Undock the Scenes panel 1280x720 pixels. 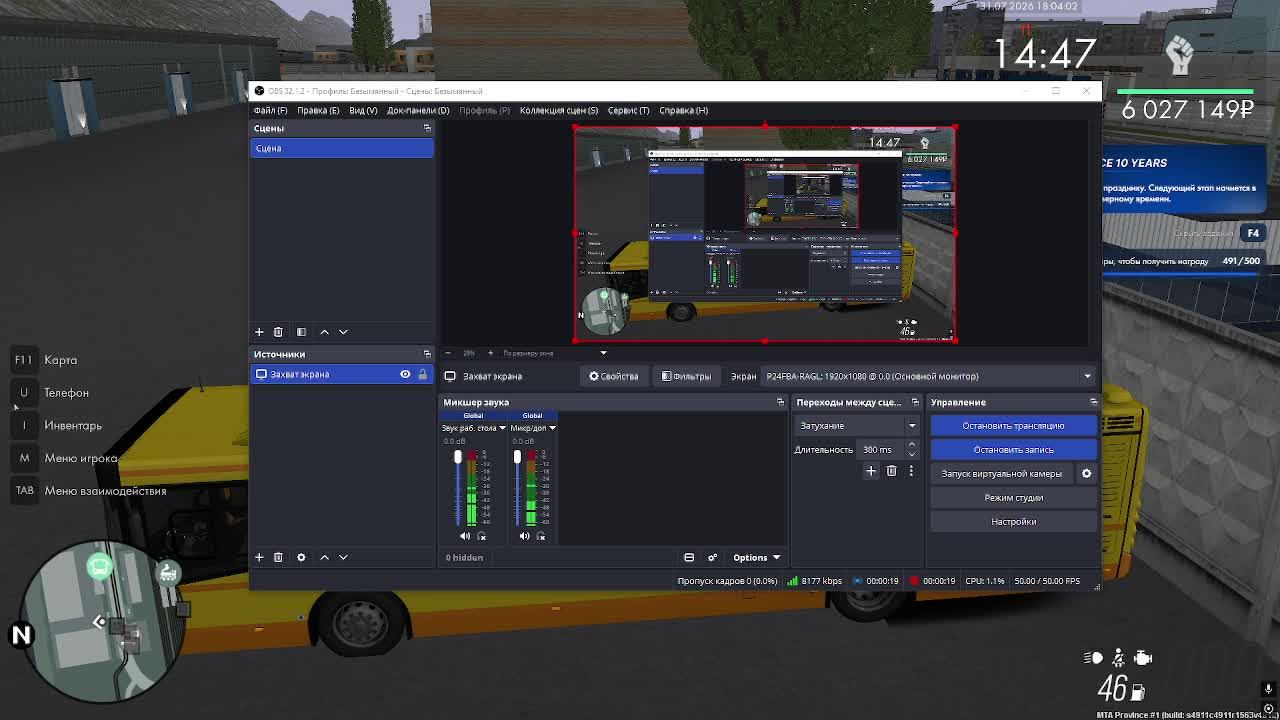pyautogui.click(x=427, y=128)
